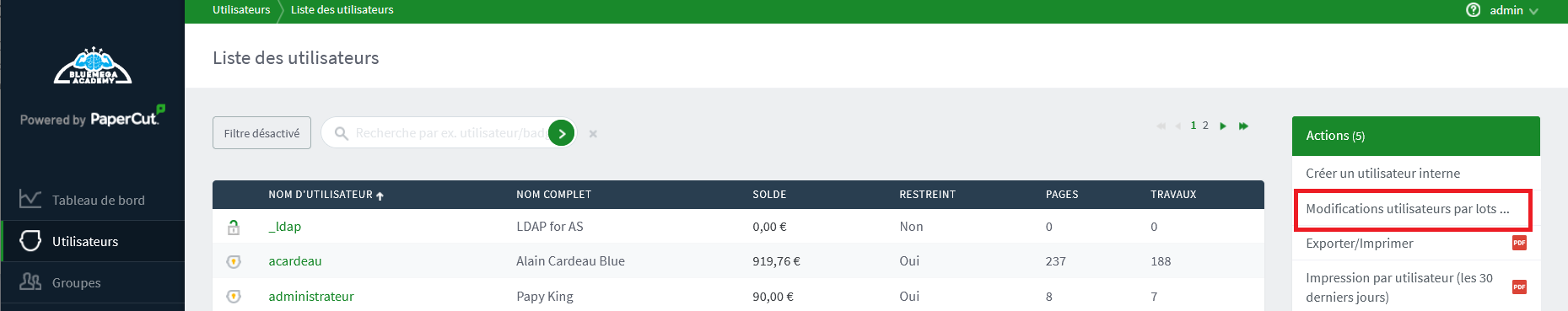Viewport: 1568px width, 311px height.
Task: Click the acardeau restricted shield icon
Action: [x=234, y=262]
